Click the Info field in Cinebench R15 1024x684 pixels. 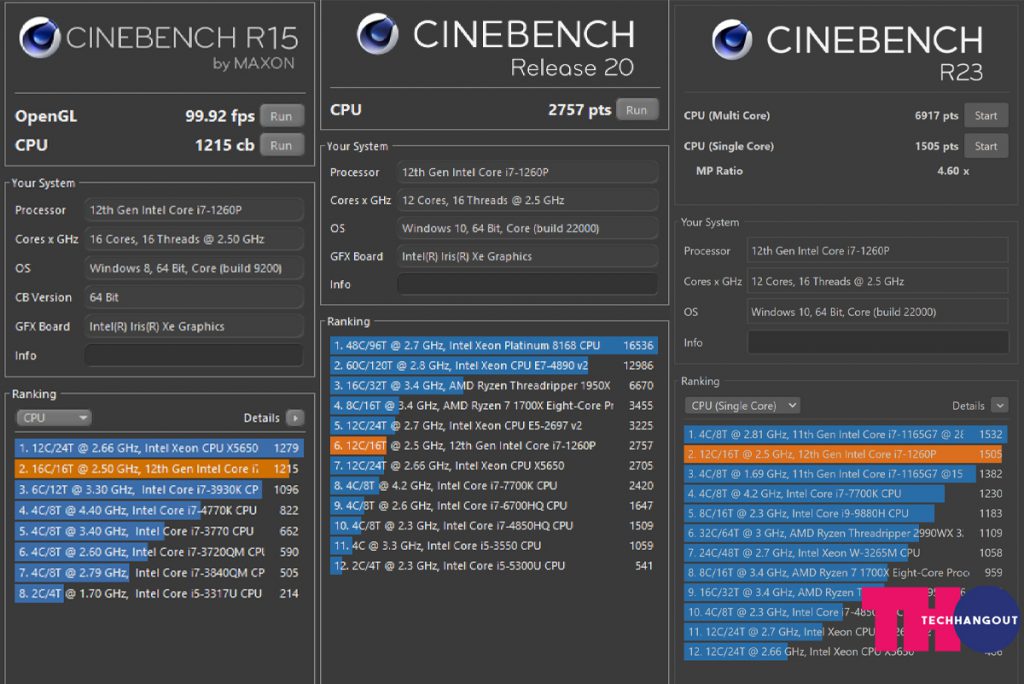click(194, 355)
